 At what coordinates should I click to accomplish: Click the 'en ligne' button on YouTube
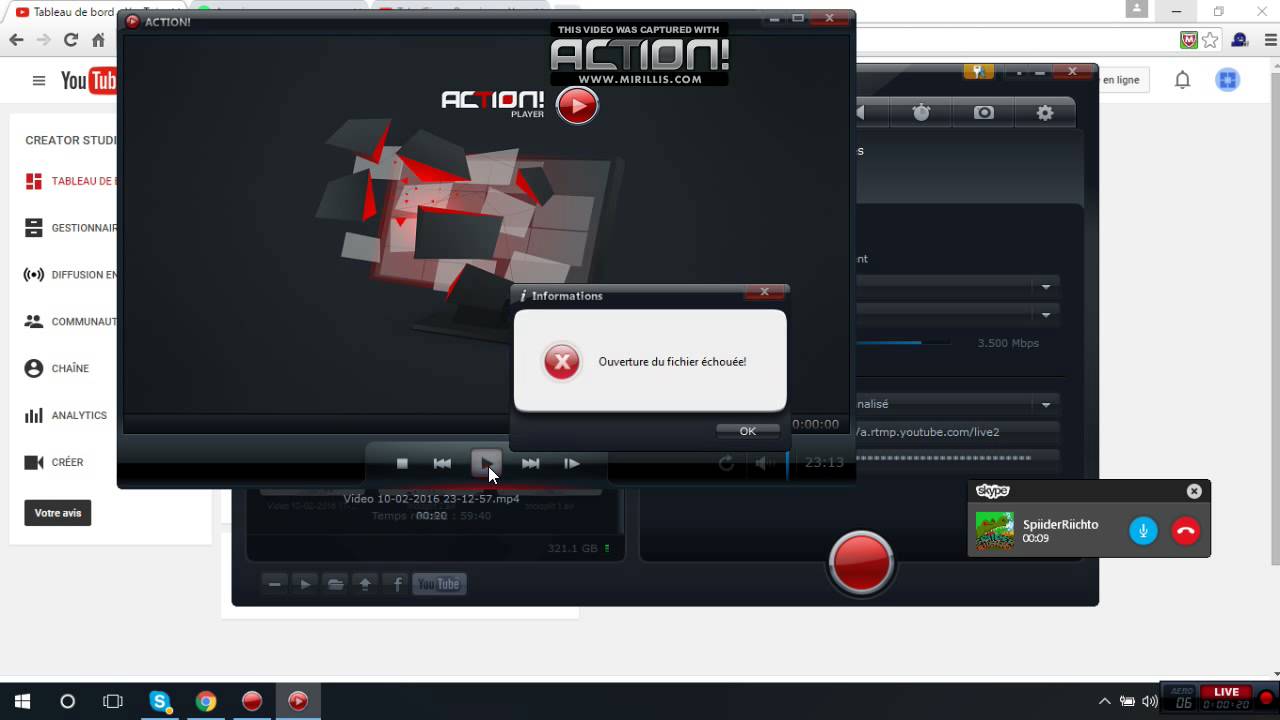(x=1122, y=80)
